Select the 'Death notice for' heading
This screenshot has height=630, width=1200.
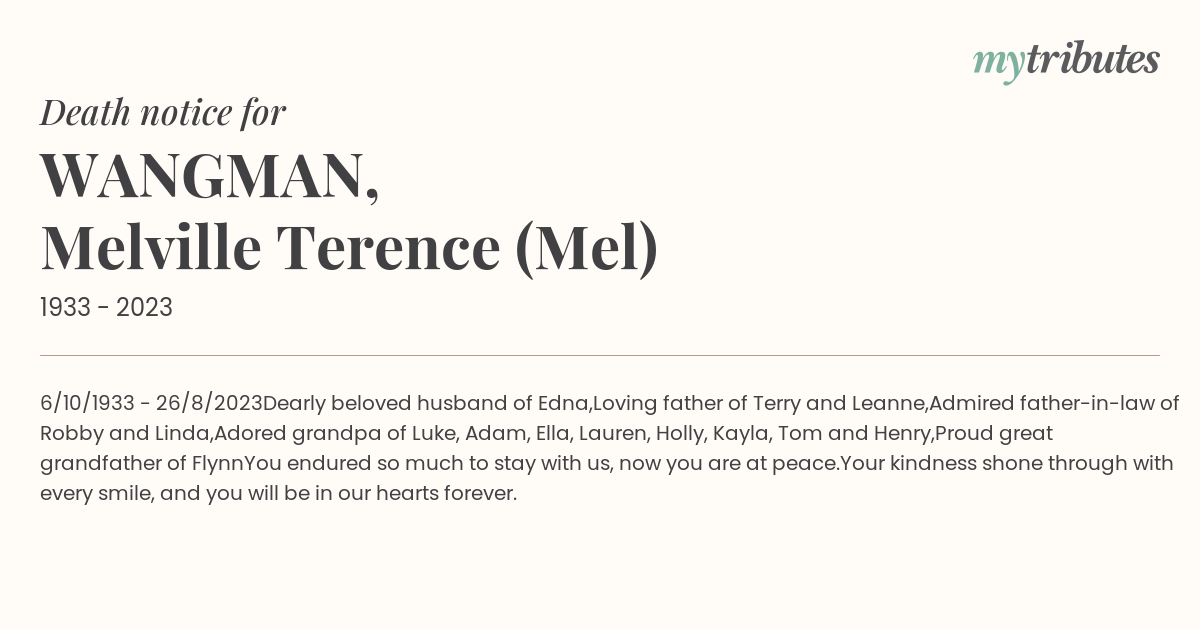(x=163, y=113)
